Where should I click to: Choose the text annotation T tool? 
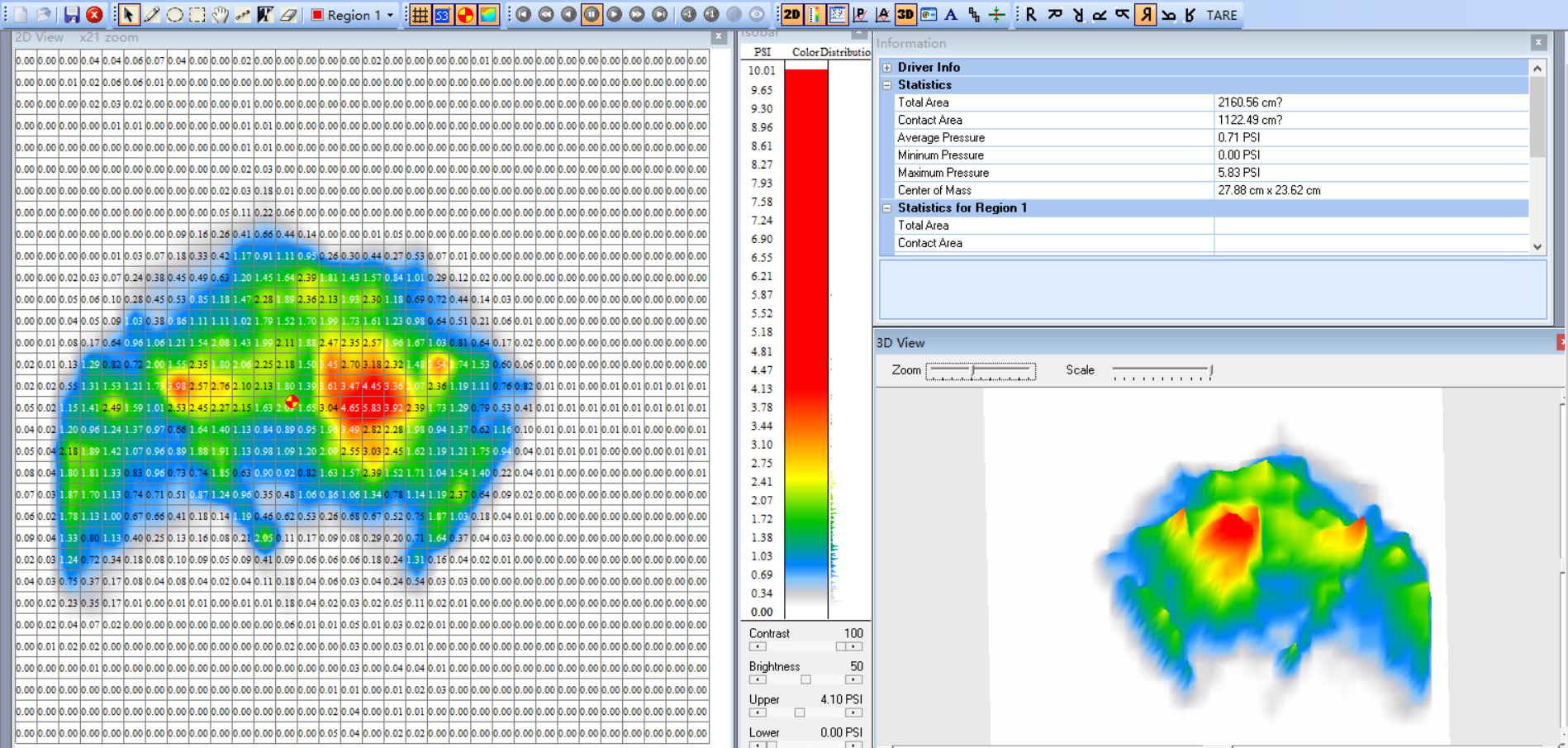[x=265, y=15]
